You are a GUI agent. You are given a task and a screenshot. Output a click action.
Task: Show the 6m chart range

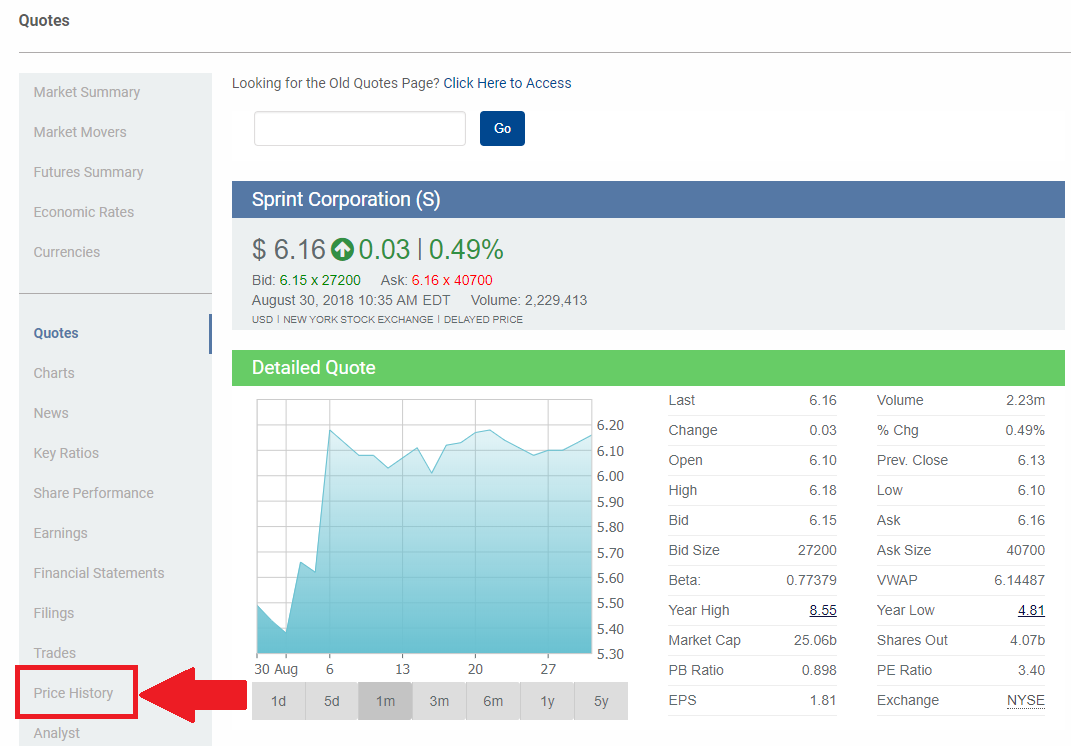click(493, 701)
